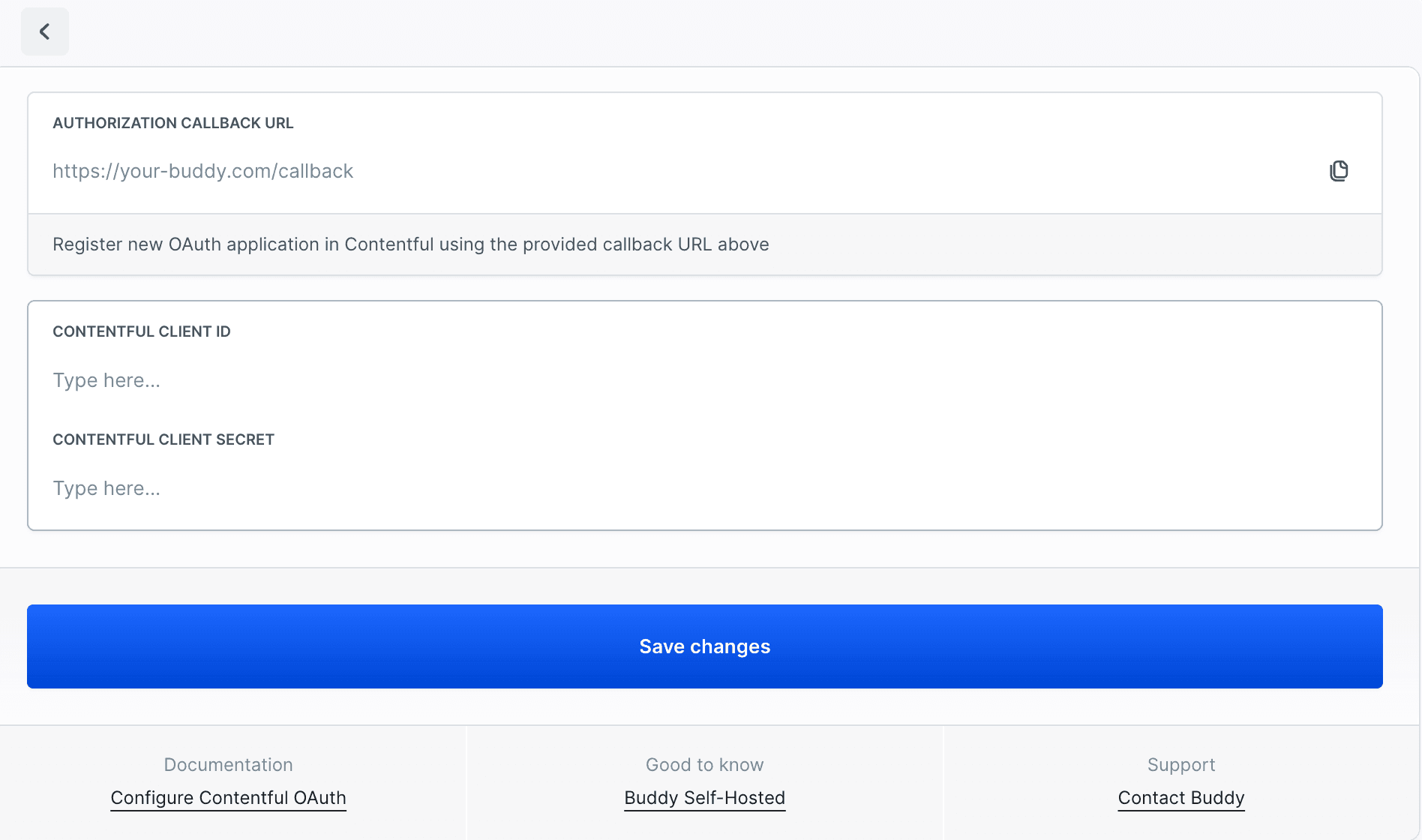1422x840 pixels.
Task: Click the https://your-buddy.com/callback URL text
Action: click(x=202, y=172)
